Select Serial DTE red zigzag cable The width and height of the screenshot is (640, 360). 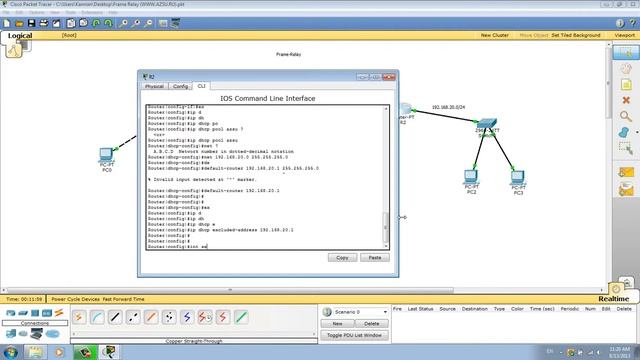pos(223,317)
